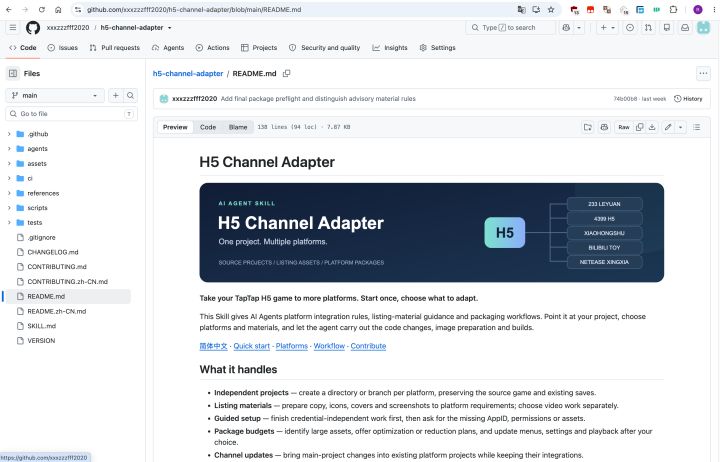Focus the Go to file field

coord(71,114)
